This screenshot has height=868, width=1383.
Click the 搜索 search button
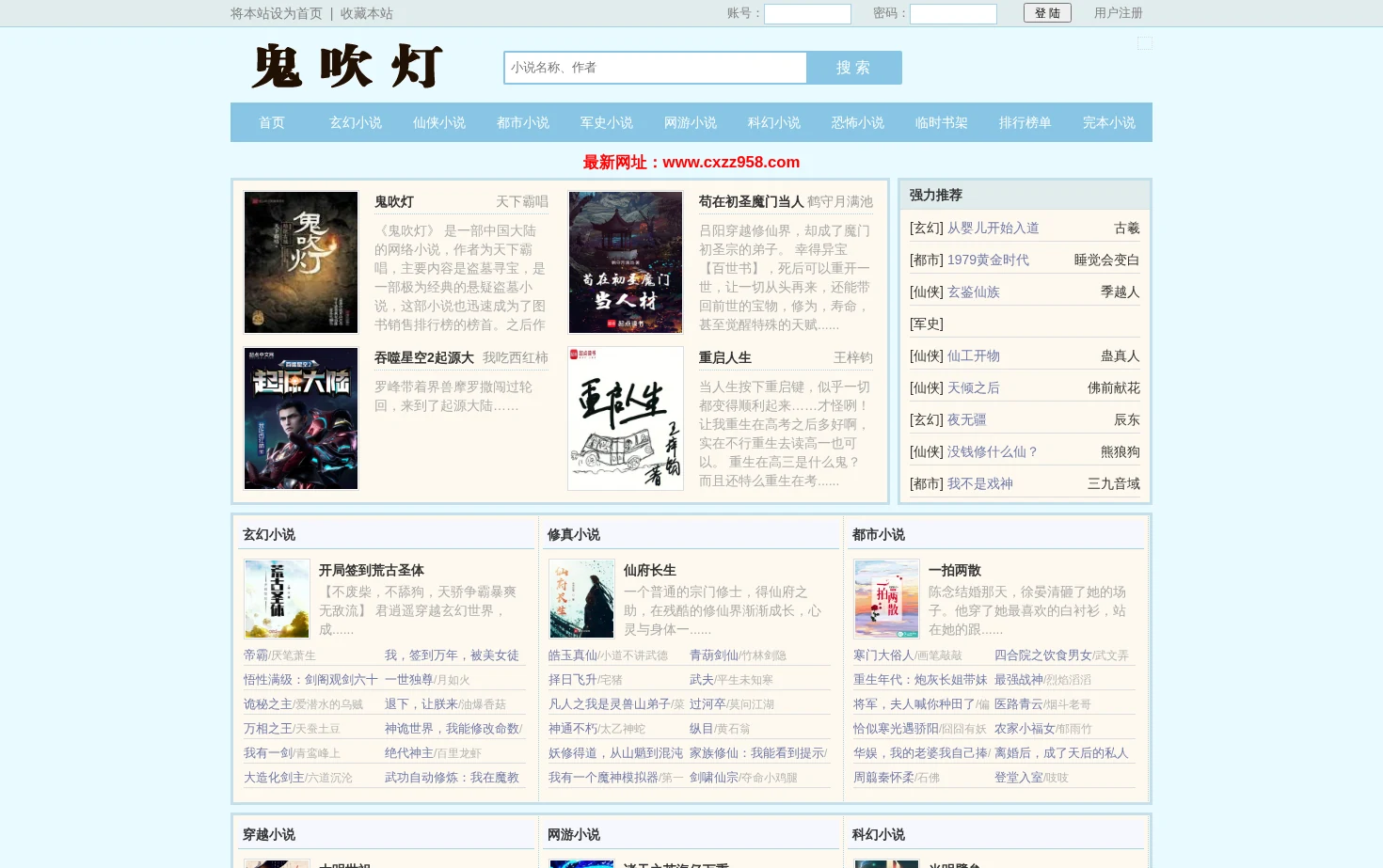point(854,68)
